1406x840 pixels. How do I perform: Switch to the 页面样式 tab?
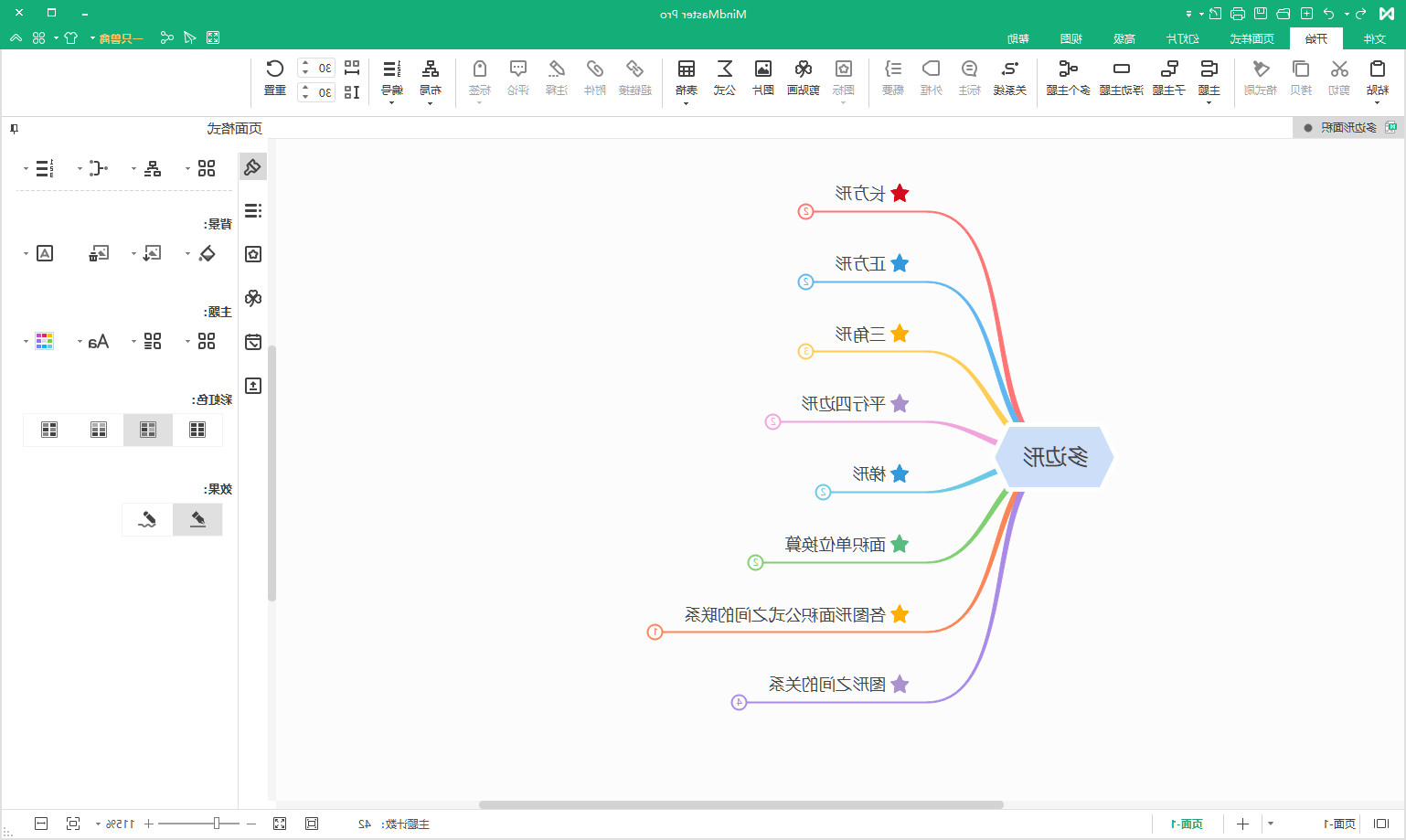(x=1252, y=38)
